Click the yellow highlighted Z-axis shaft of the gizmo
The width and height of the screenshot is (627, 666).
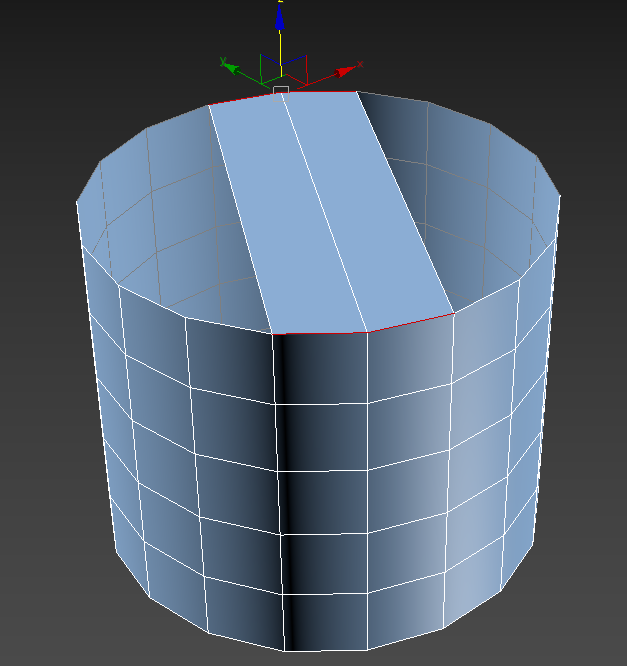[280, 48]
